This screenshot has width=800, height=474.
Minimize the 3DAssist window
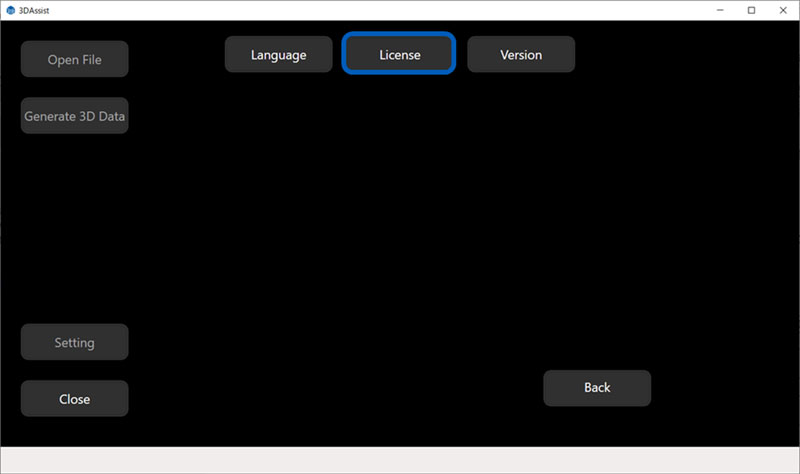[718, 10]
